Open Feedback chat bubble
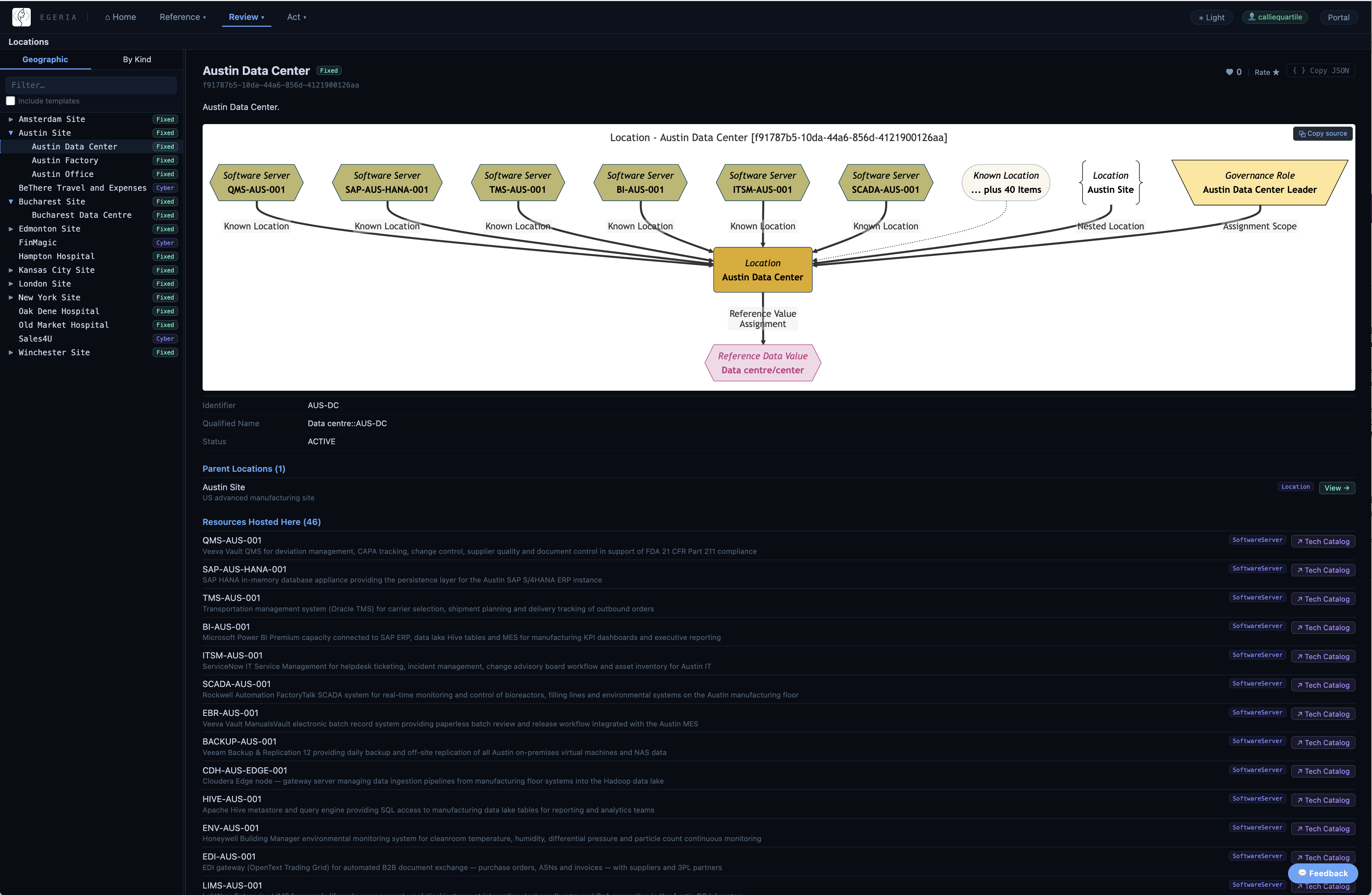Viewport: 1372px width, 895px height. (1323, 873)
